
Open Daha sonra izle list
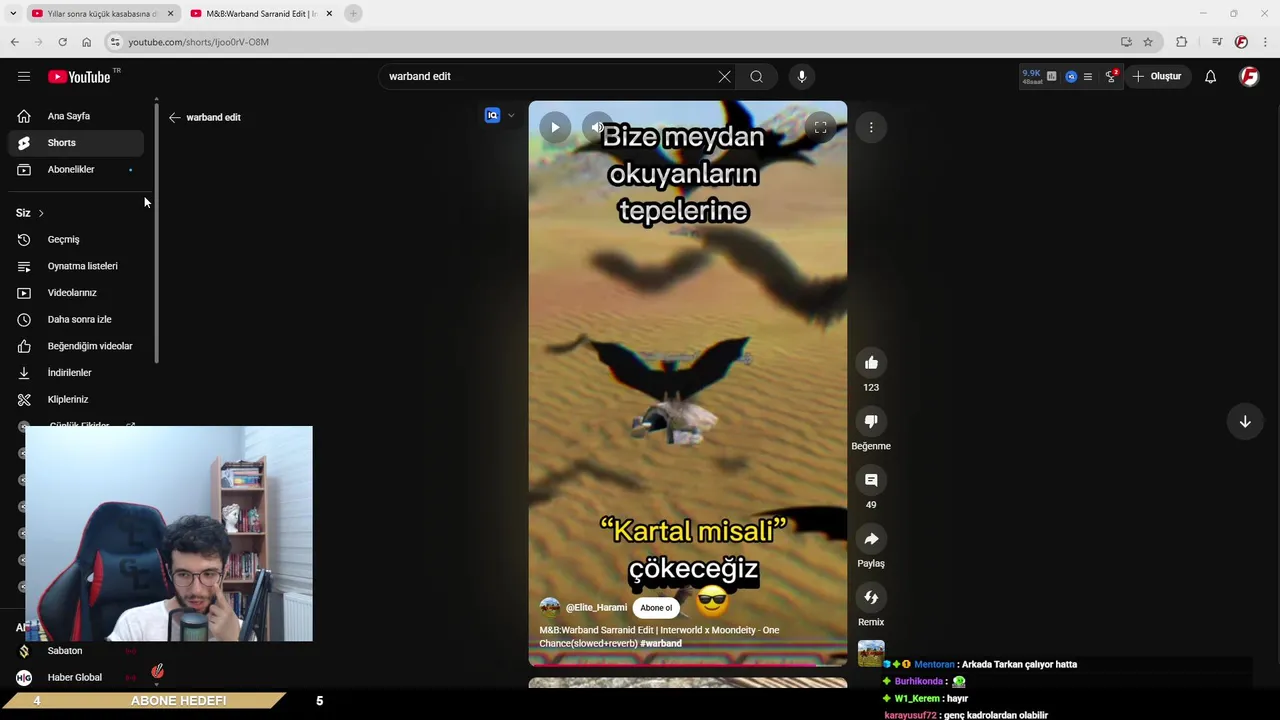click(76, 319)
